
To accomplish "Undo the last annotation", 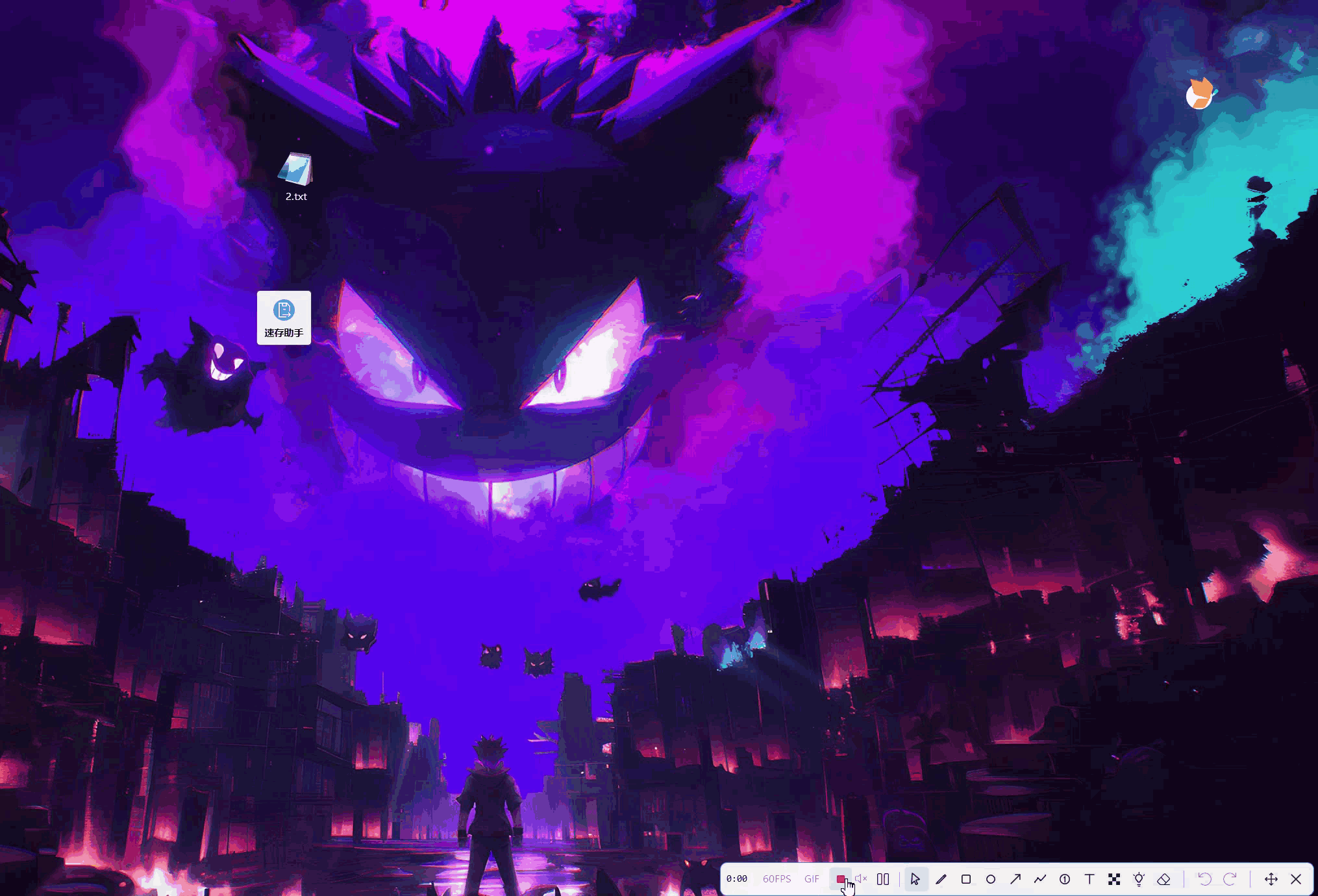I will pyautogui.click(x=1204, y=879).
